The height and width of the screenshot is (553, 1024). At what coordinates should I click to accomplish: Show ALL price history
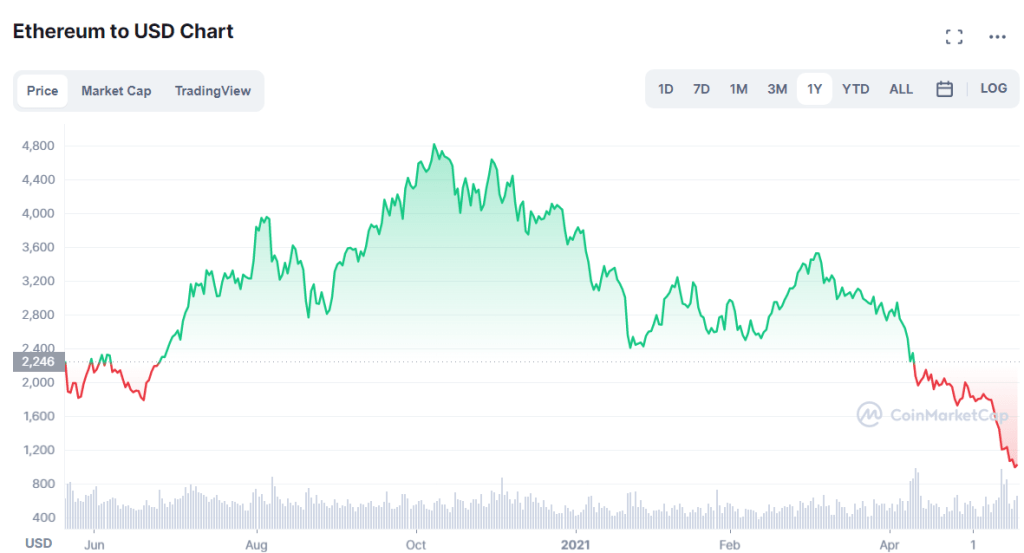click(x=901, y=89)
